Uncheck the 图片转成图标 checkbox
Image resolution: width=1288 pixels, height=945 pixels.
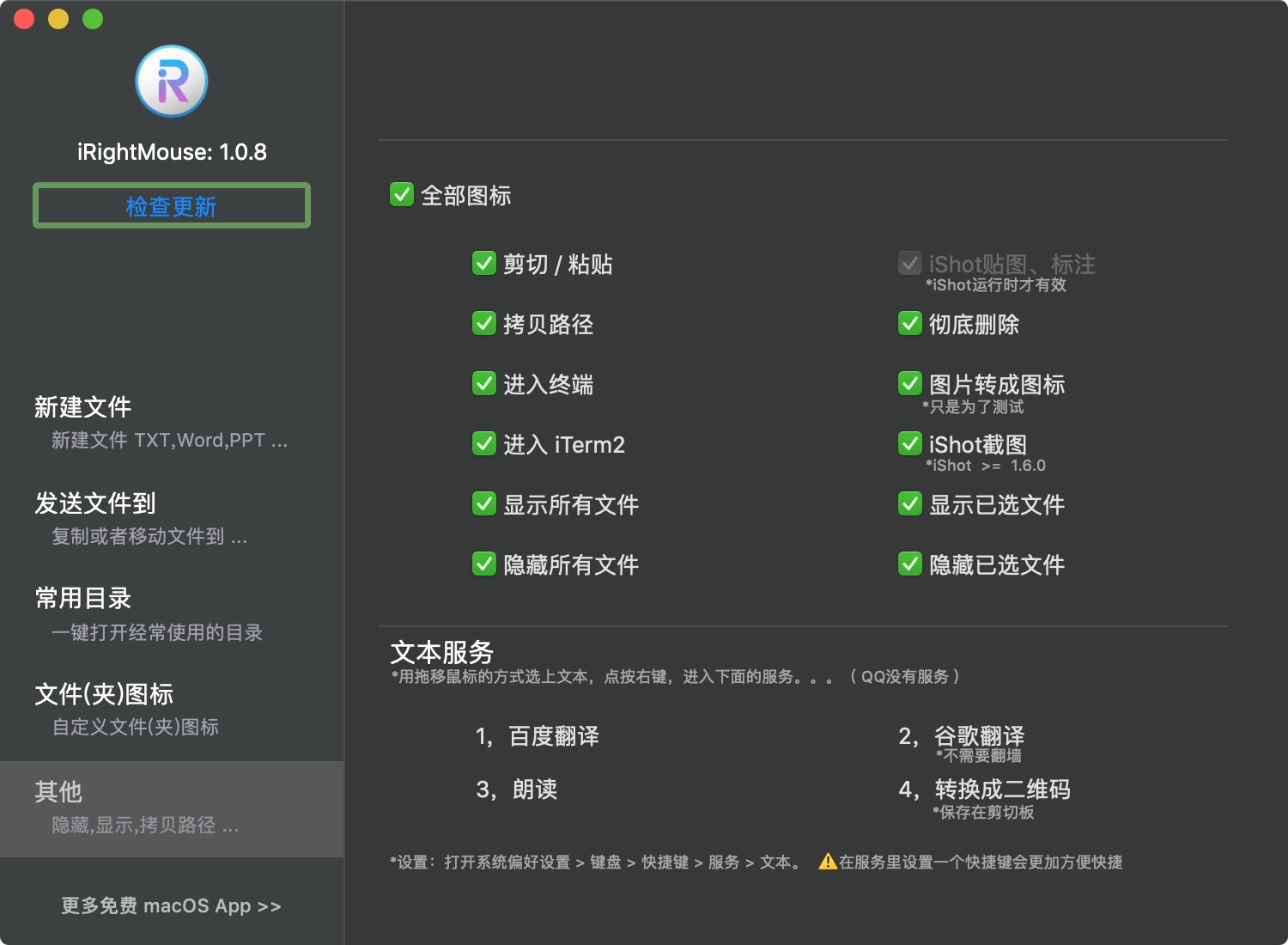pyautogui.click(x=910, y=383)
